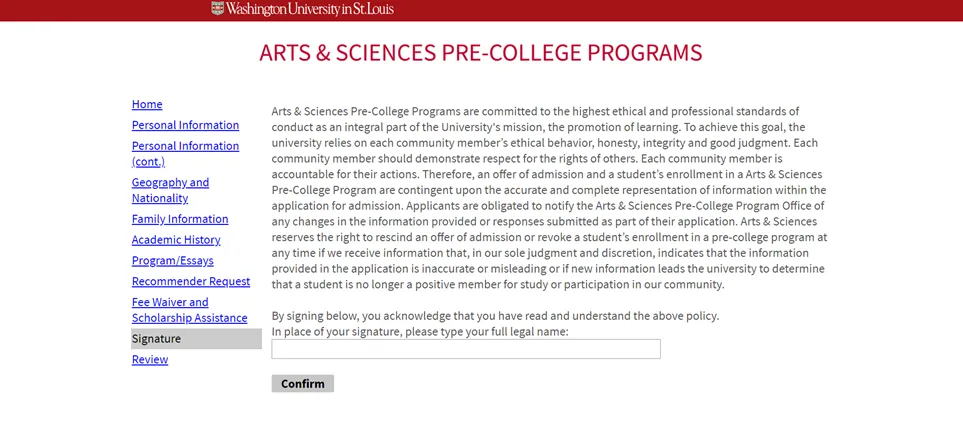
Task: Click the Arts & Sciences Pre-College Programs heading
Action: [x=481, y=53]
